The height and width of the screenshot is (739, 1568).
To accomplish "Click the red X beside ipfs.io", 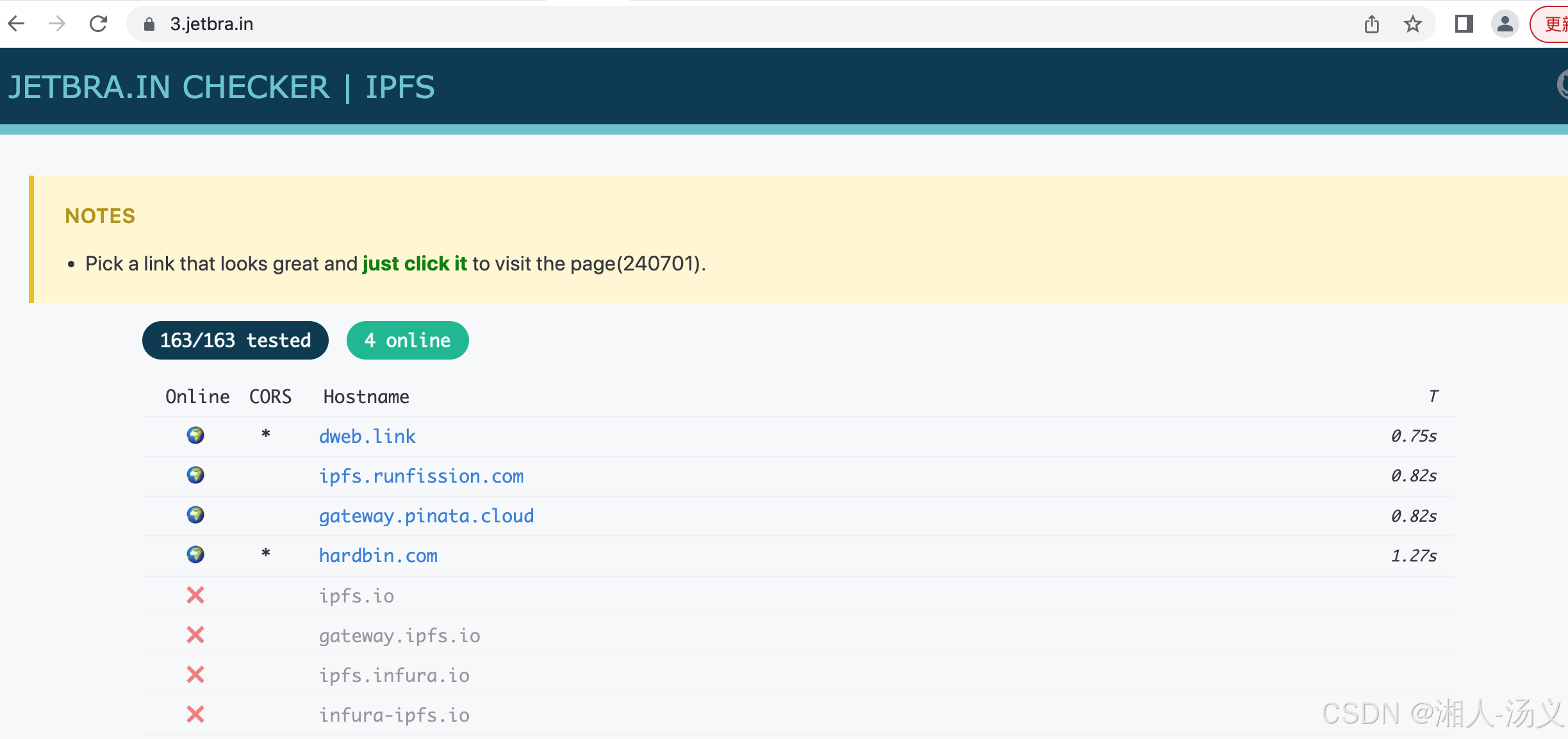I will (195, 595).
